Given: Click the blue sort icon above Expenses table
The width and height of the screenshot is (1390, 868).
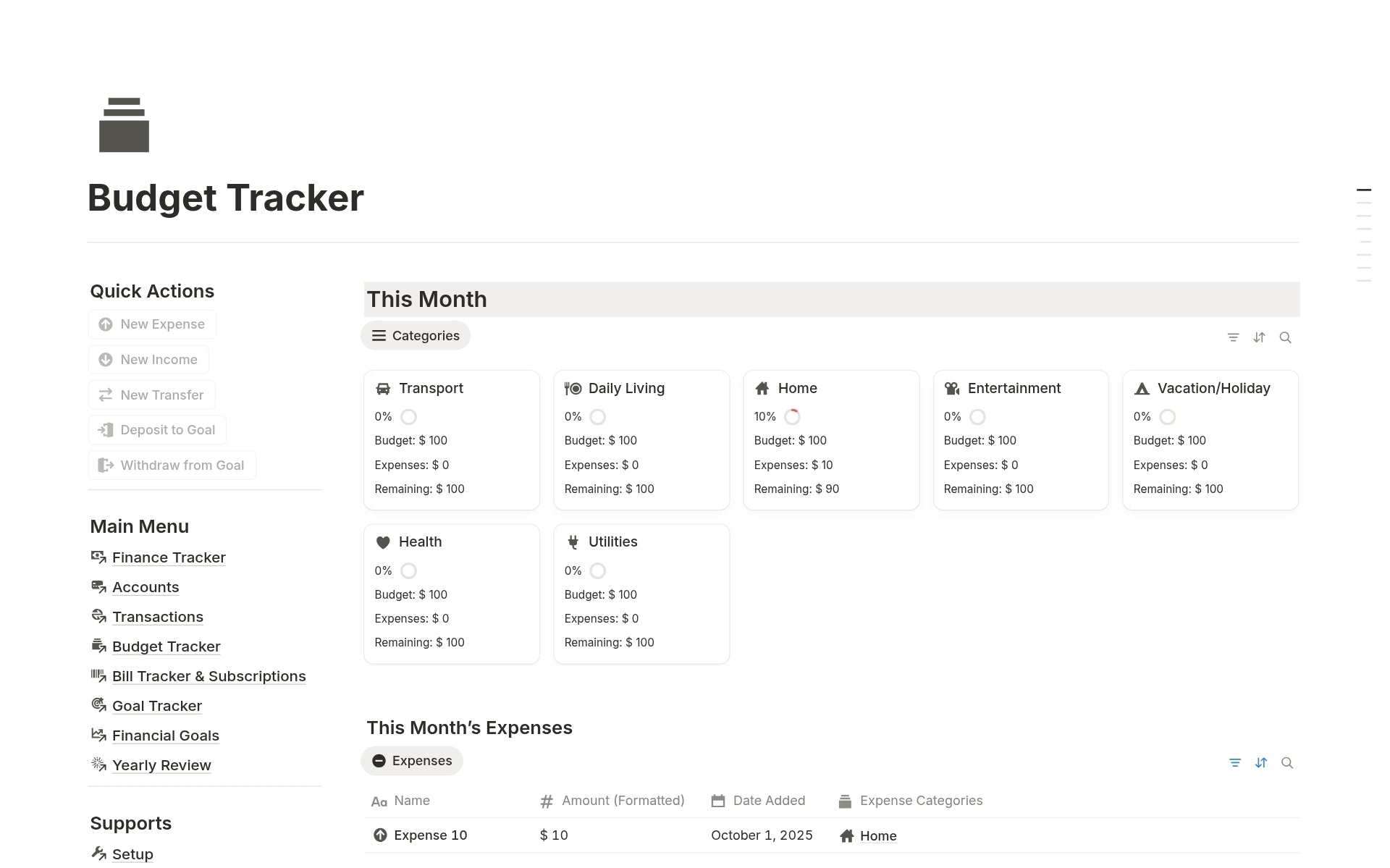Looking at the screenshot, I should (1261, 762).
